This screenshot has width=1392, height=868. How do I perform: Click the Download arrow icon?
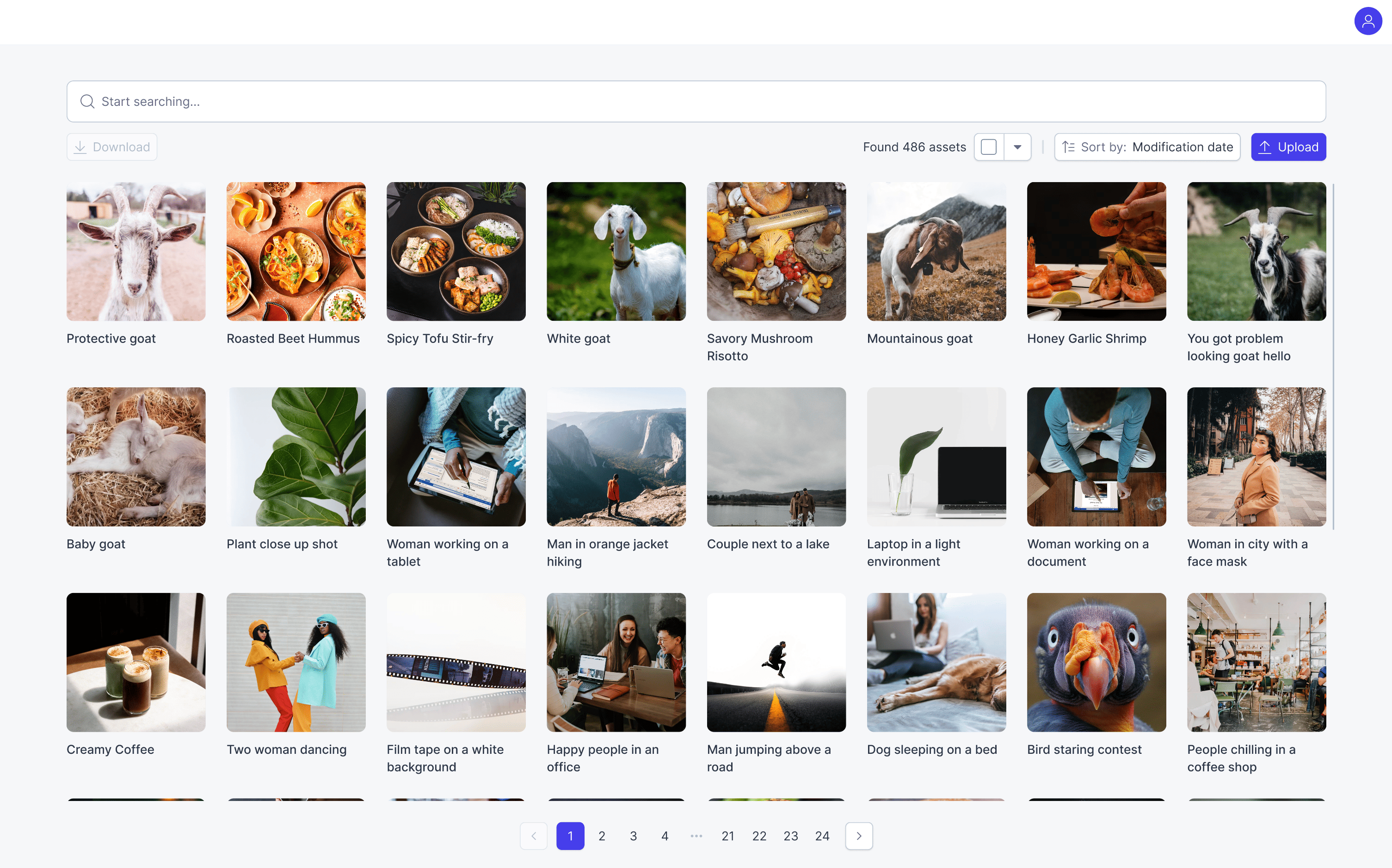point(80,147)
